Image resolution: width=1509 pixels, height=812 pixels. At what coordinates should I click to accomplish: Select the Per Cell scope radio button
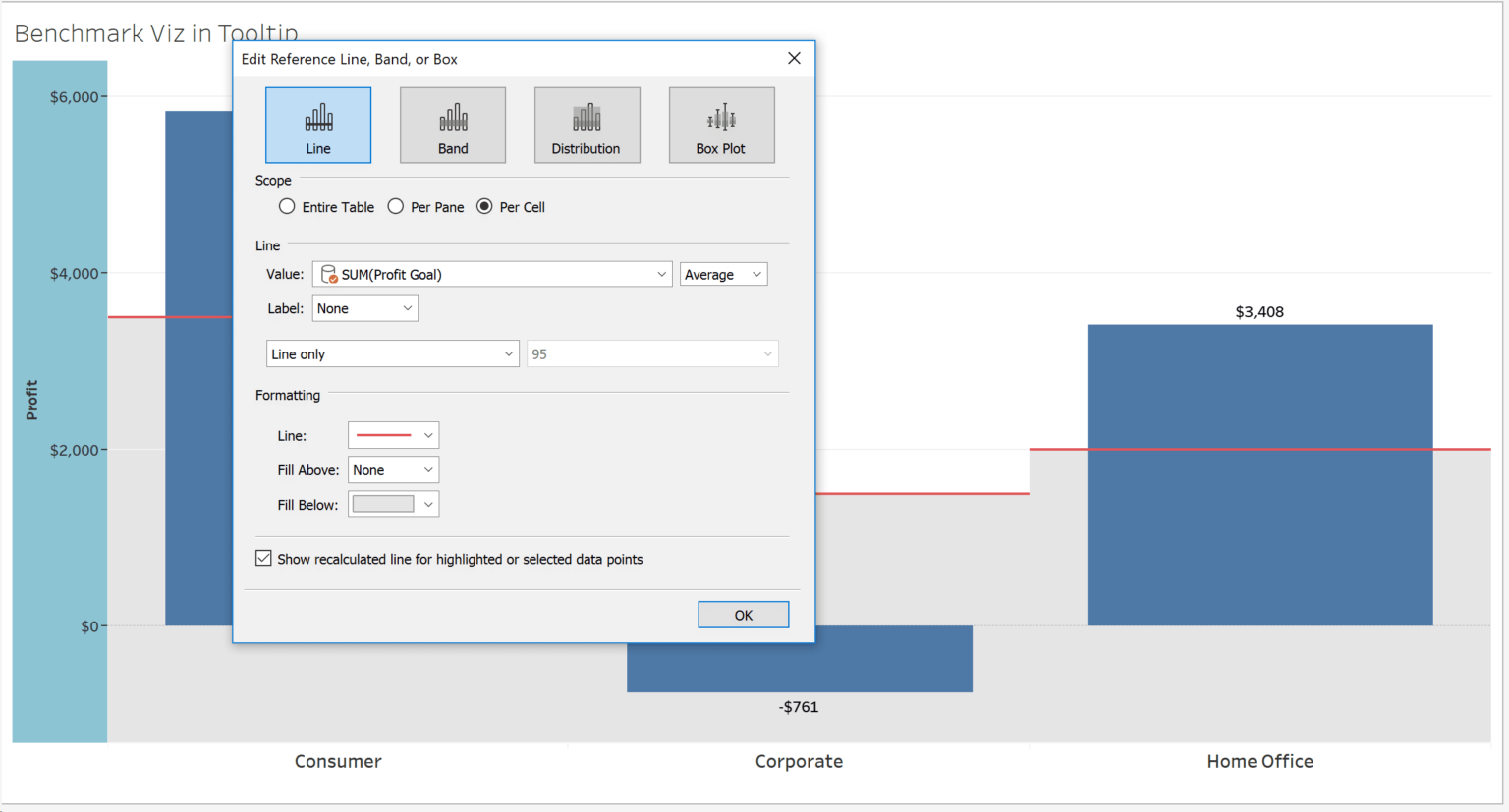484,207
